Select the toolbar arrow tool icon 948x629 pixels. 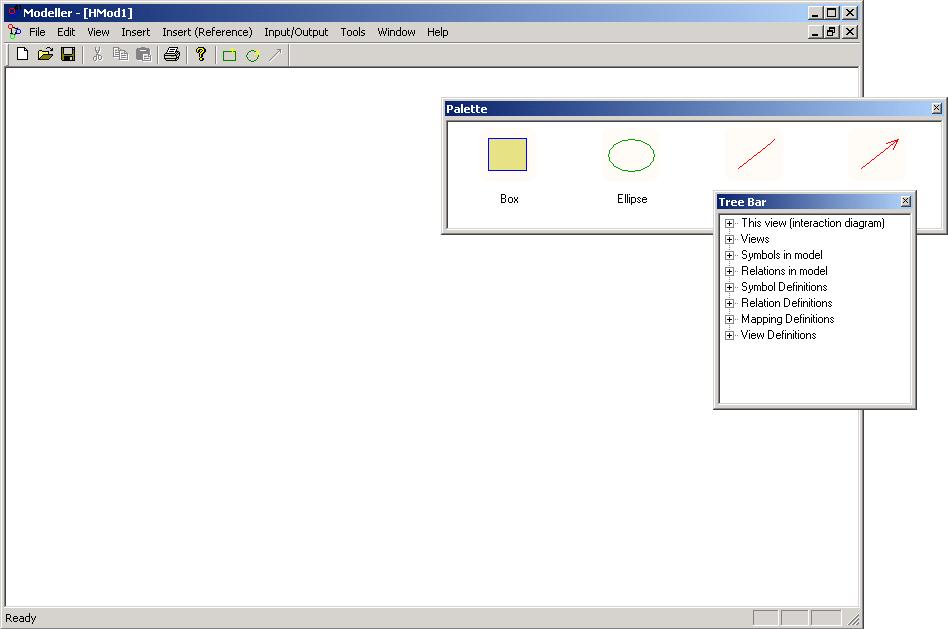[276, 56]
